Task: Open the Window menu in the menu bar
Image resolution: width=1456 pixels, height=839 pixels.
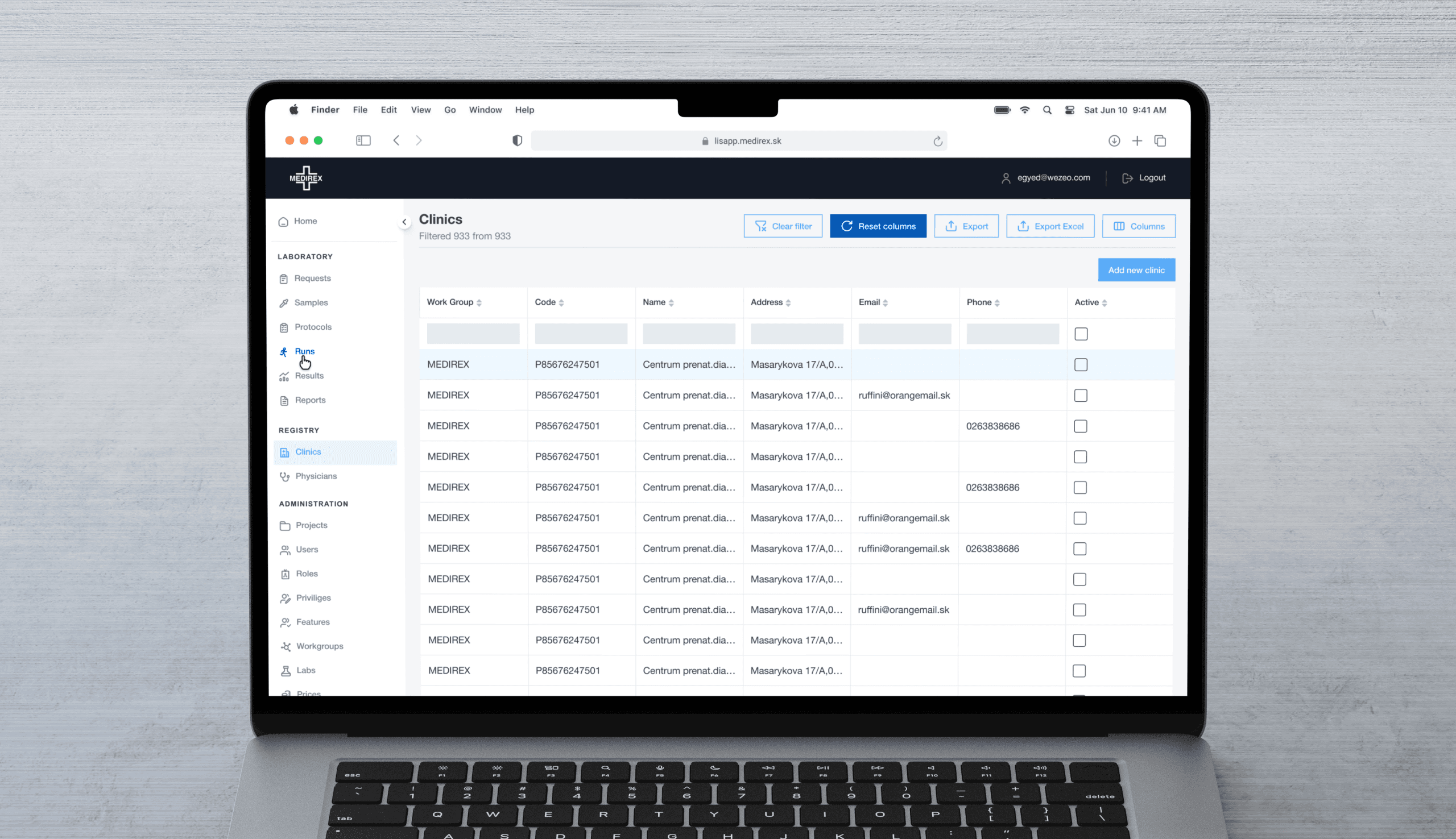Action: (485, 110)
